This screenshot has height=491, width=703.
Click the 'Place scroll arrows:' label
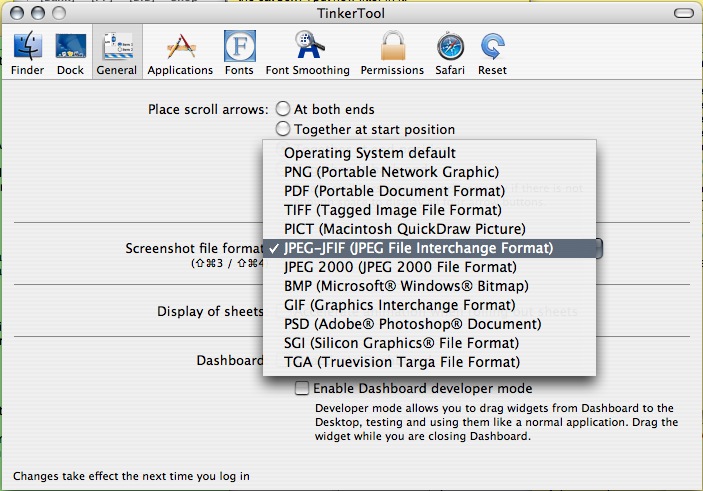pyautogui.click(x=208, y=109)
